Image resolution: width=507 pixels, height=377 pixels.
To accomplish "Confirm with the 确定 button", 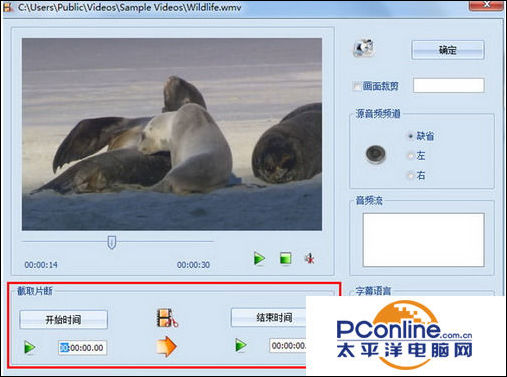I will (448, 50).
